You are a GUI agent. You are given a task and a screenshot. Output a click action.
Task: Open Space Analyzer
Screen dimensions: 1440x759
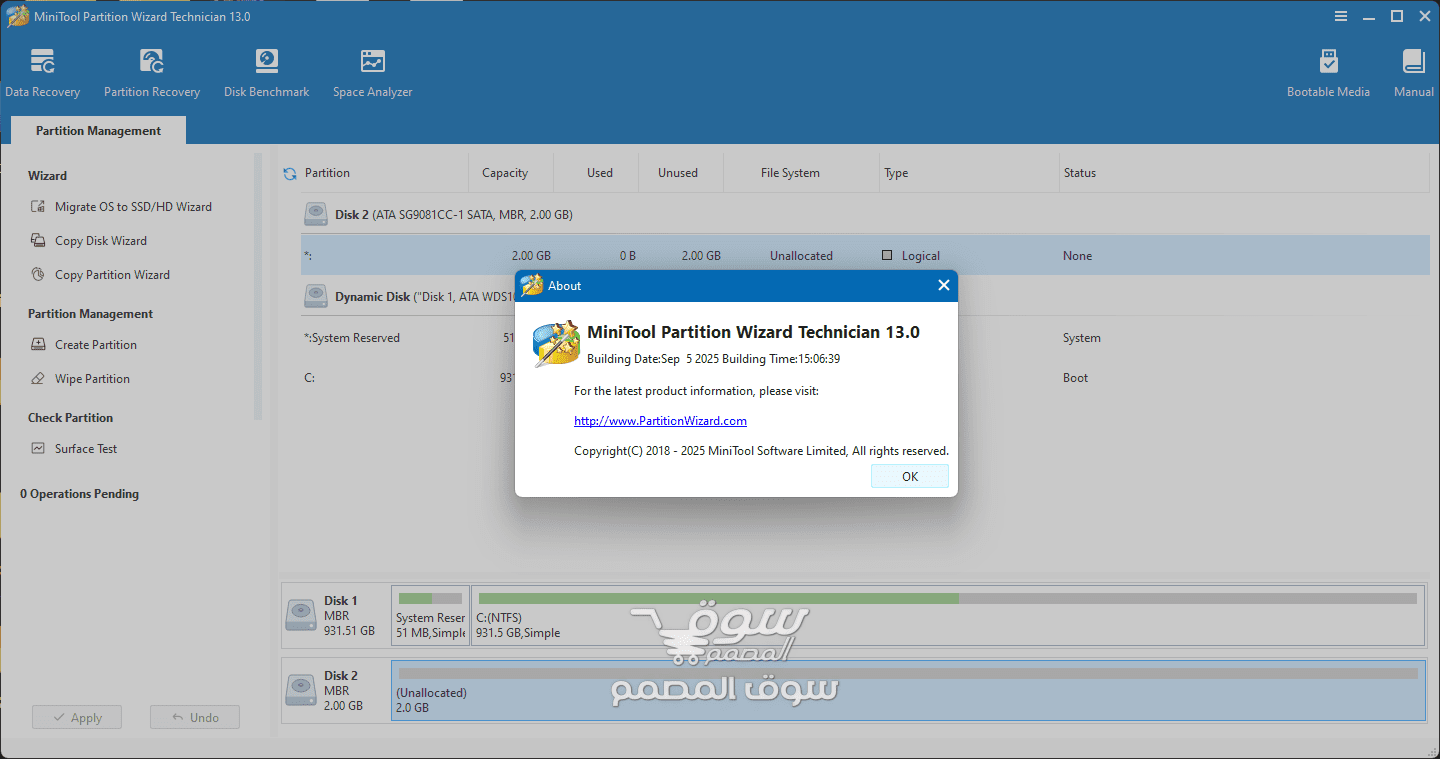tap(372, 70)
